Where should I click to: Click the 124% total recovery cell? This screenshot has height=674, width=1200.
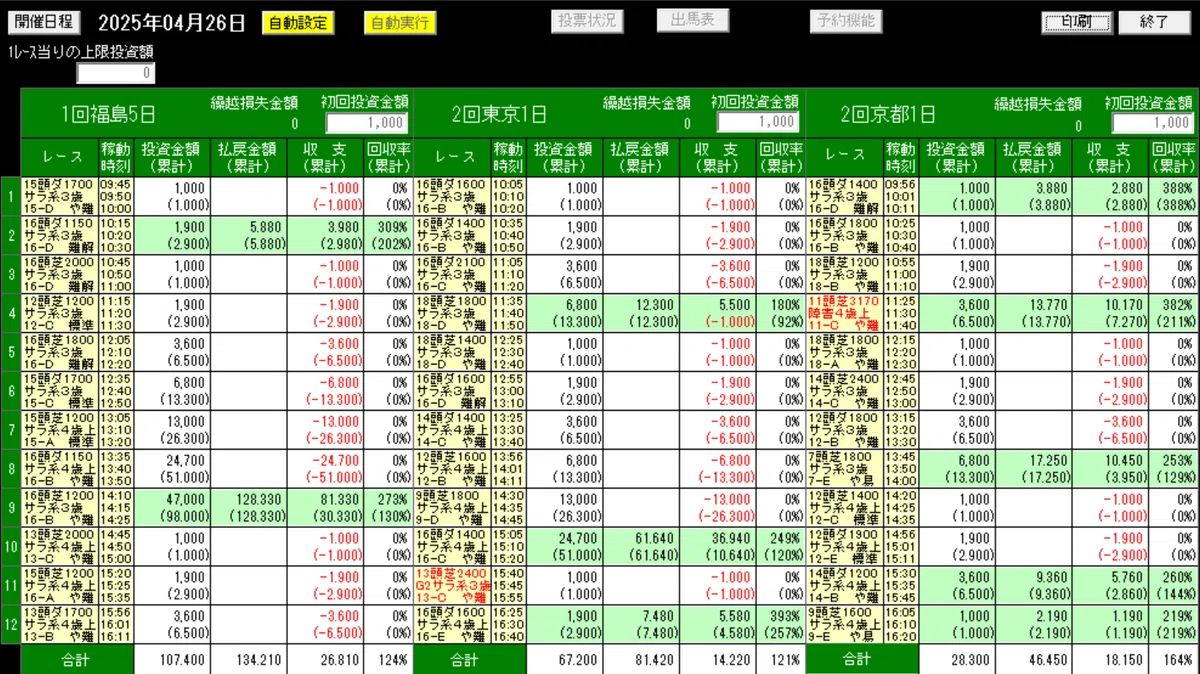pos(388,660)
